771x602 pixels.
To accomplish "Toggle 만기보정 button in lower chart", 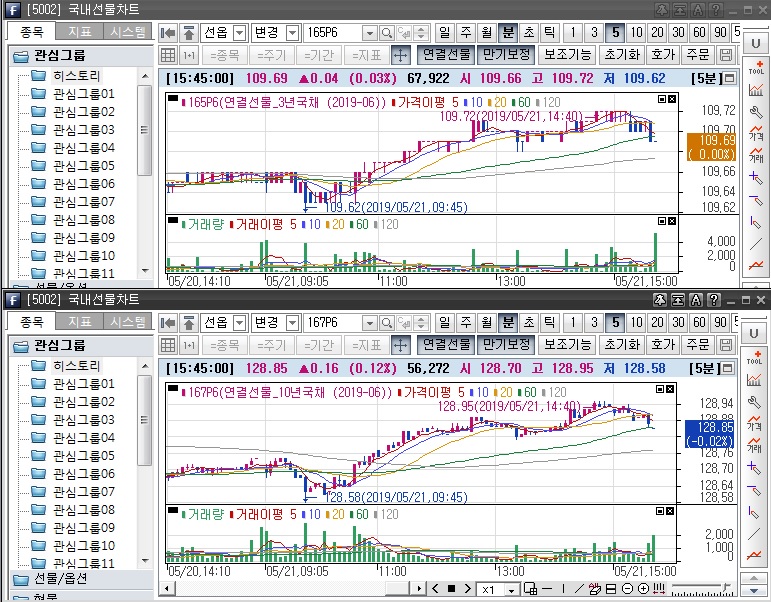I will tap(505, 345).
